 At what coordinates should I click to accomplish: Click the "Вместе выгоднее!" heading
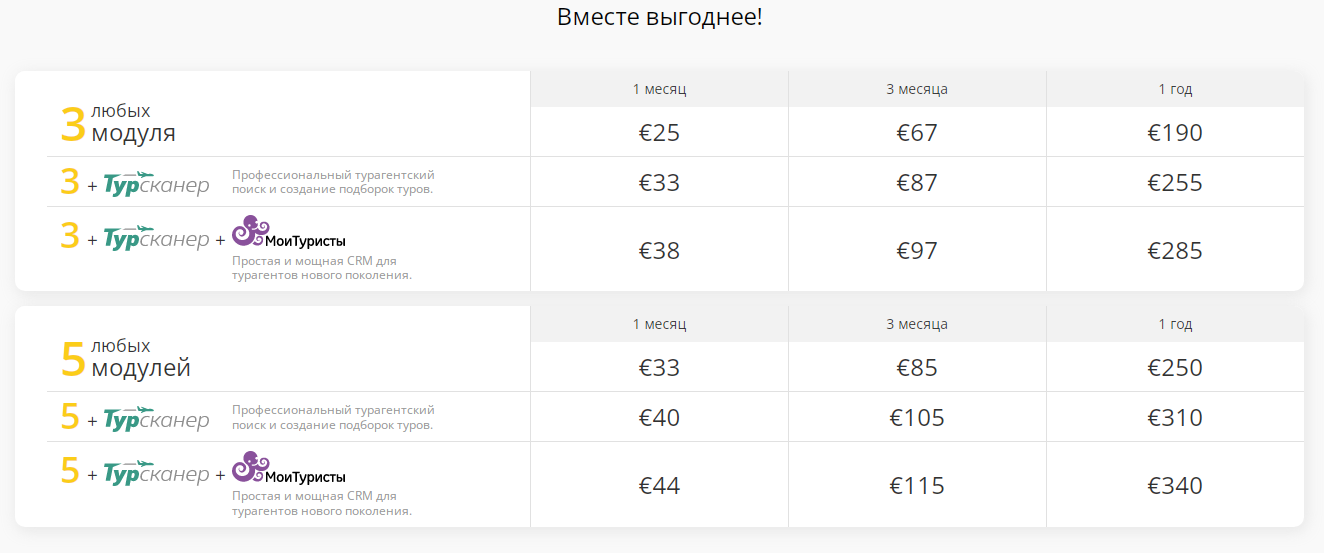[660, 17]
